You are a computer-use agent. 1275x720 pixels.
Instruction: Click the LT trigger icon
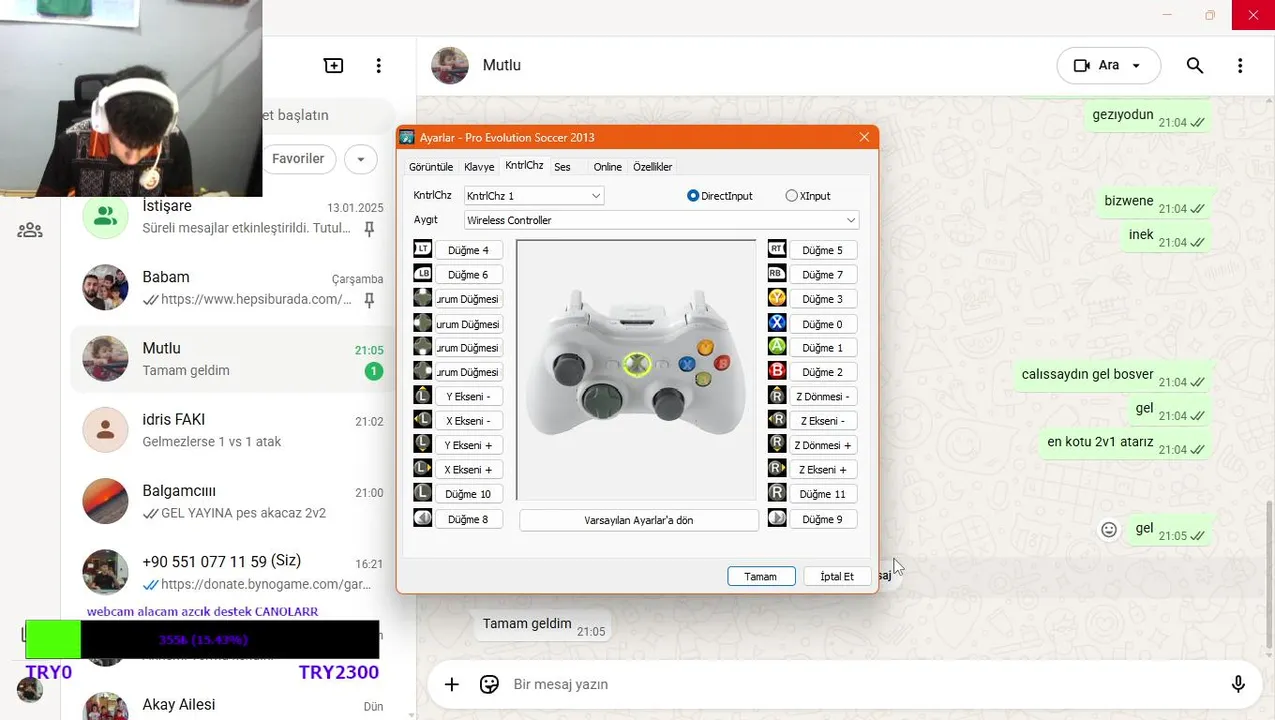(x=422, y=250)
